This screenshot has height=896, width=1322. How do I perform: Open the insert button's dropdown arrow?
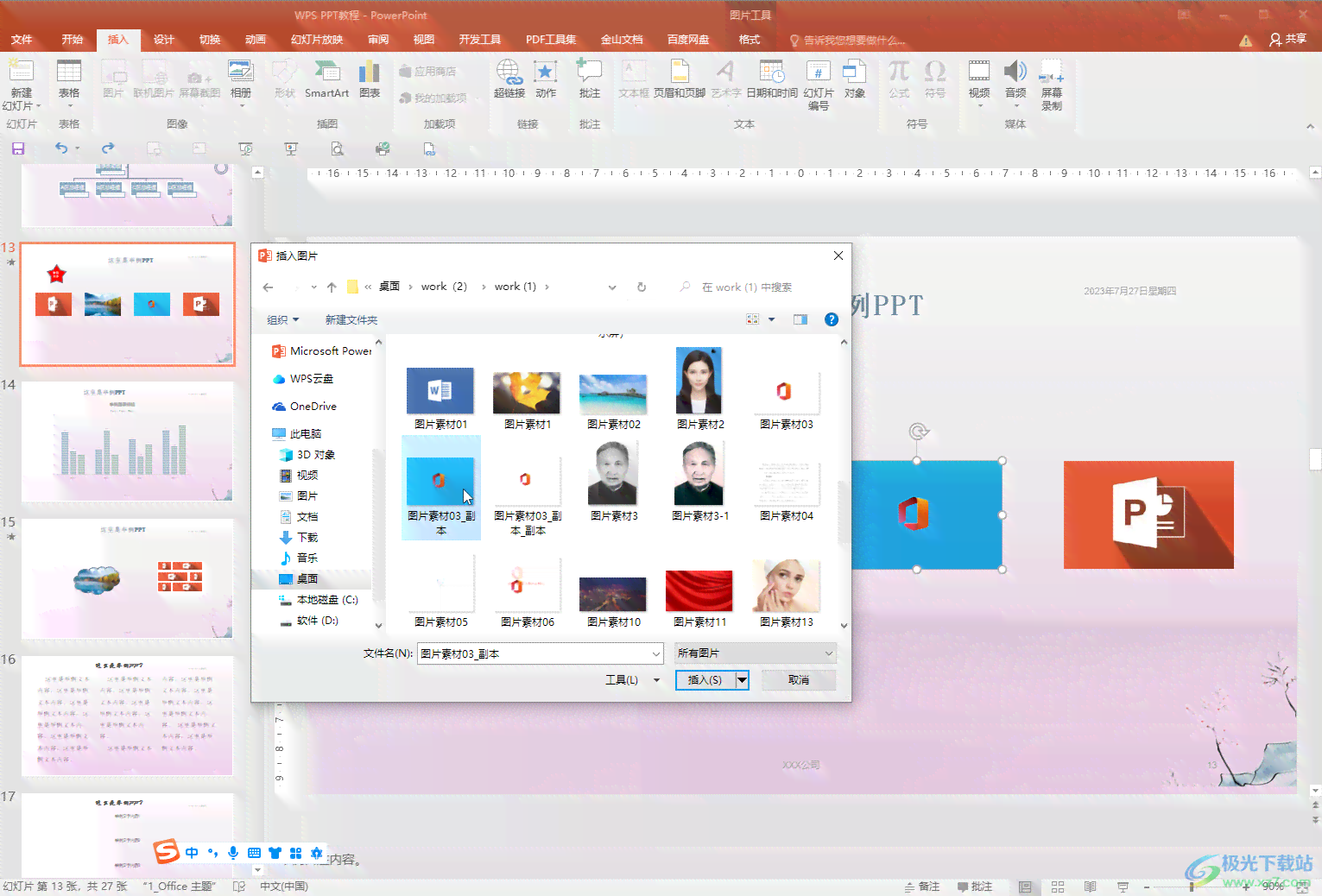pyautogui.click(x=742, y=680)
